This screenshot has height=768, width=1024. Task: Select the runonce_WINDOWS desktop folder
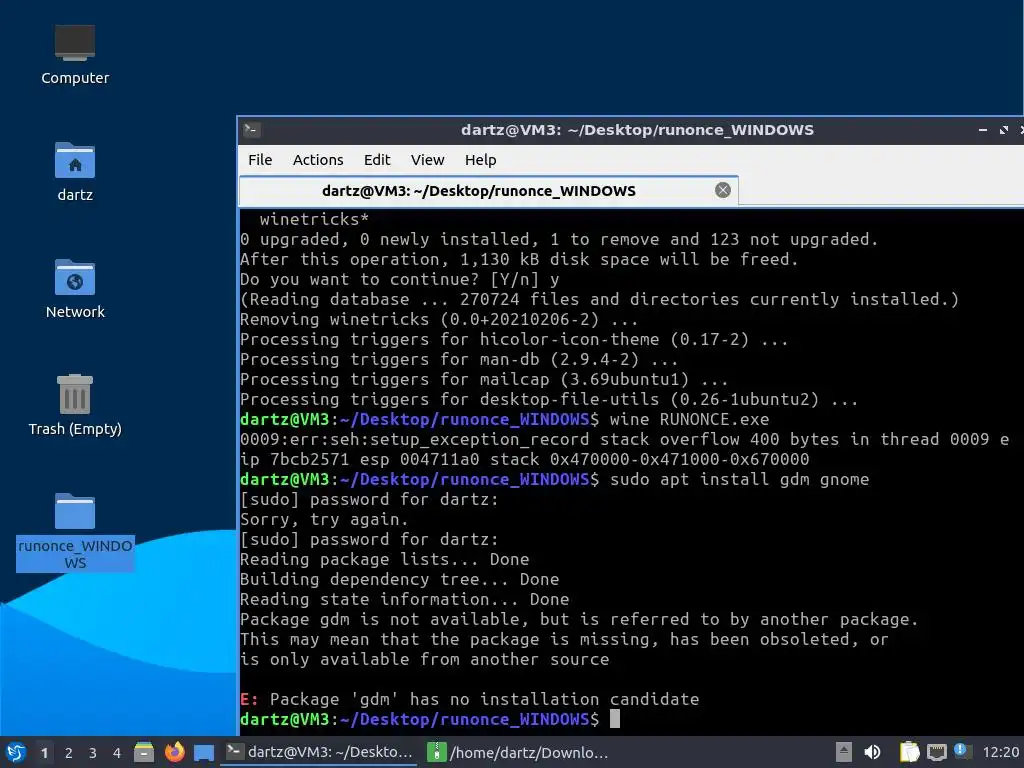tap(74, 531)
